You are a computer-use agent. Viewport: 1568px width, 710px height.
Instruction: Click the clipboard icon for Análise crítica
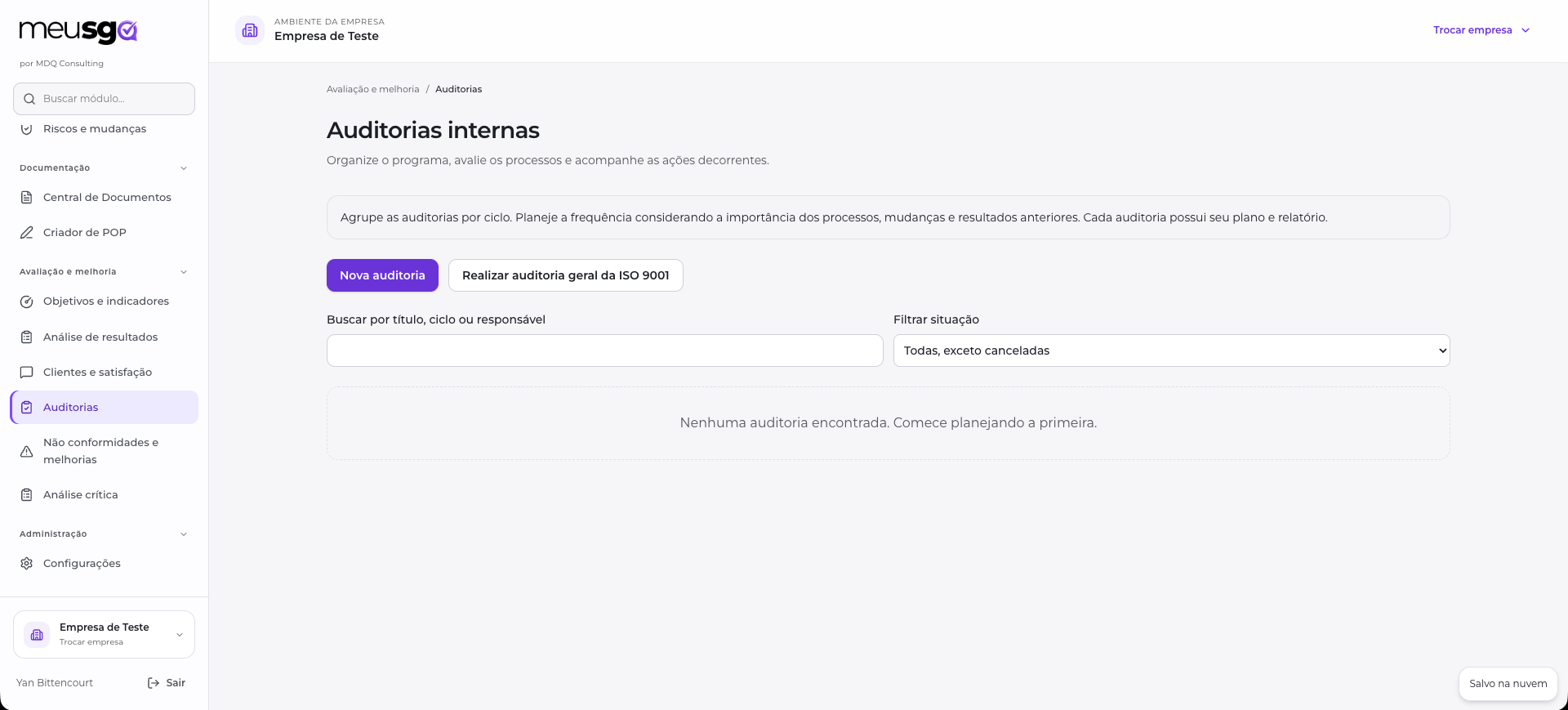coord(27,495)
